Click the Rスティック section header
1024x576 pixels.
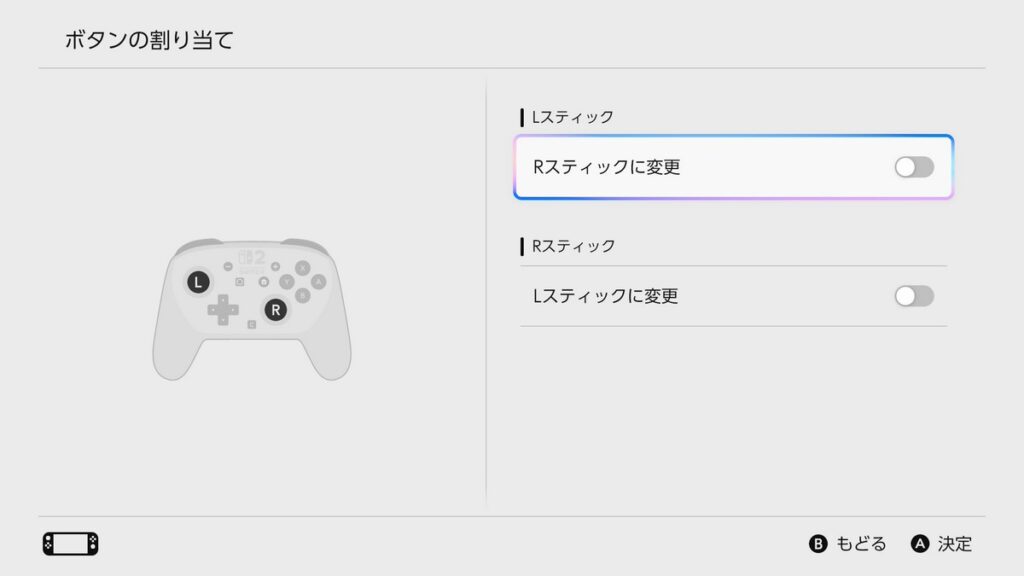(573, 246)
